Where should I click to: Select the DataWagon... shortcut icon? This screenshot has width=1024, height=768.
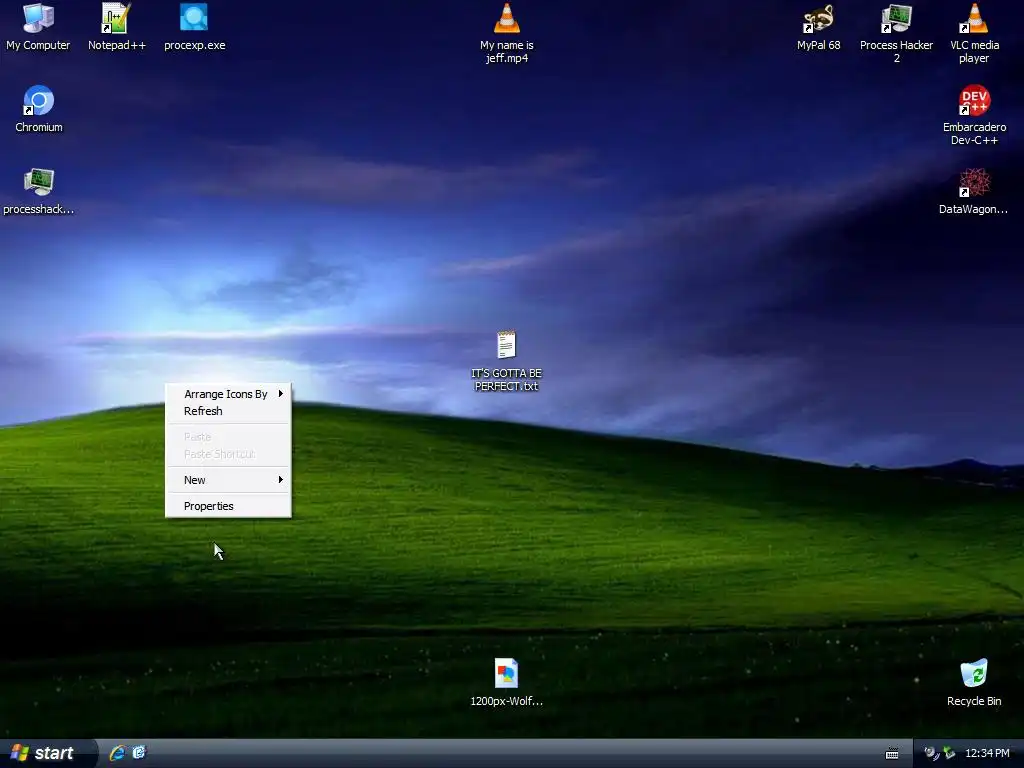[974, 191]
